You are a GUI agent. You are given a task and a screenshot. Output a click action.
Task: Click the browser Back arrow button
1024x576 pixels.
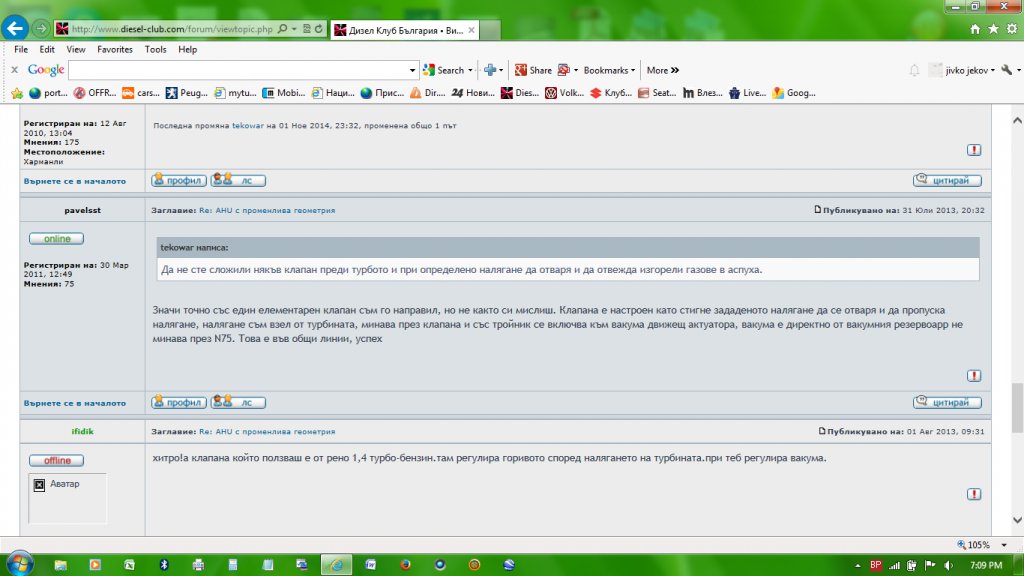[x=15, y=28]
